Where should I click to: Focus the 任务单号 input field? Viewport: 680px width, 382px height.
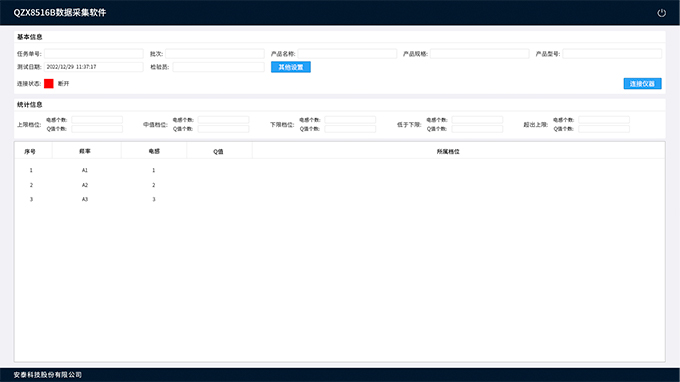[94, 54]
